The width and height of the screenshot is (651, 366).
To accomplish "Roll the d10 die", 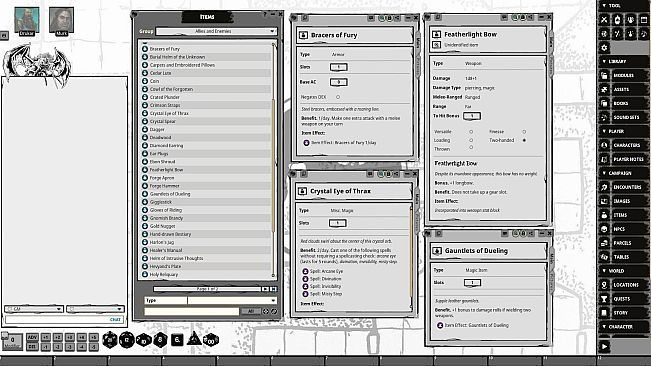I will tap(144, 340).
